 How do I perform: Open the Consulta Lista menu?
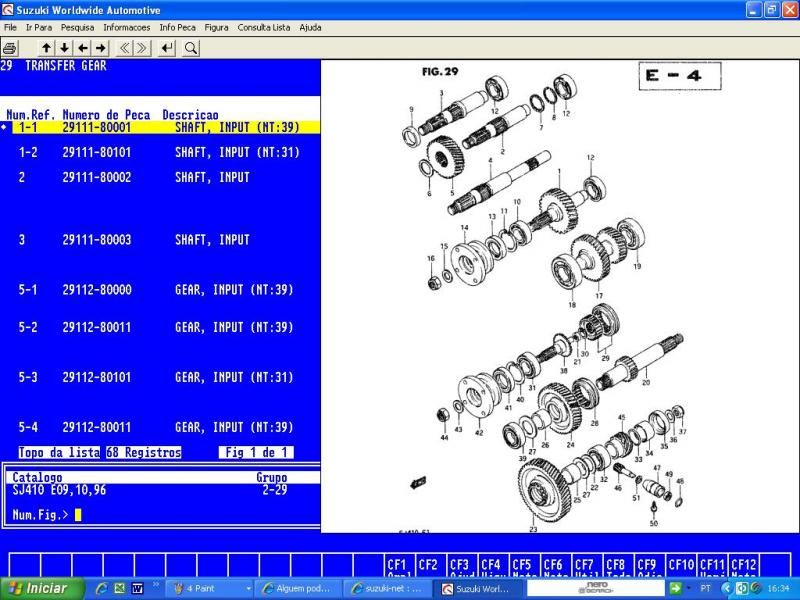click(264, 28)
